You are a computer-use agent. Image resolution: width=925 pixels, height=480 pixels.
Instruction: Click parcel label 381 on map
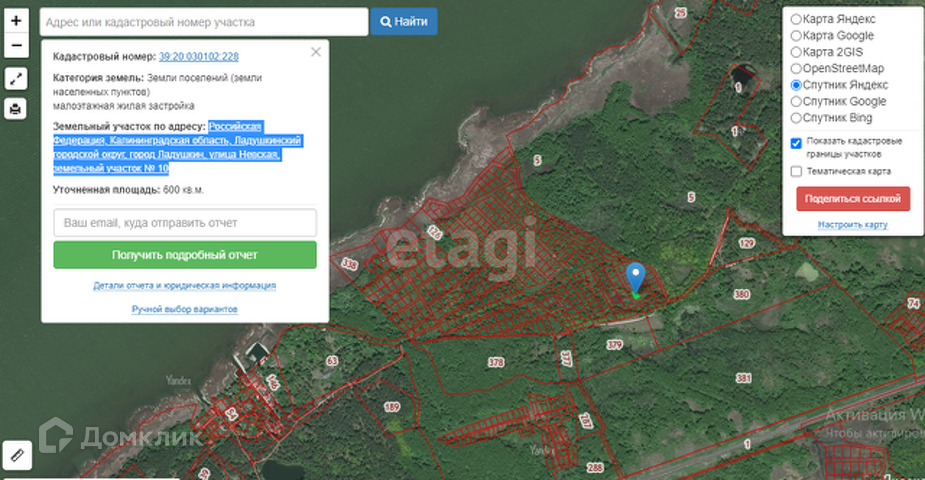click(x=743, y=378)
